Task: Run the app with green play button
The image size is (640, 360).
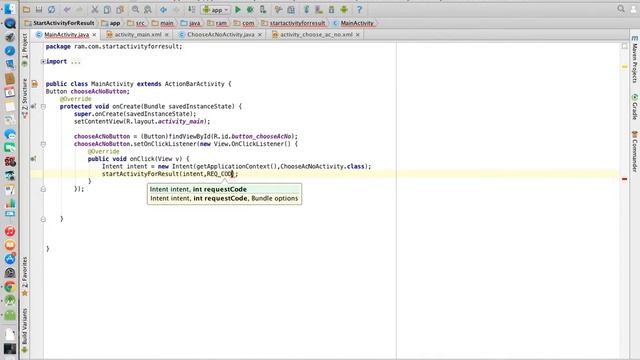Action: pos(238,9)
